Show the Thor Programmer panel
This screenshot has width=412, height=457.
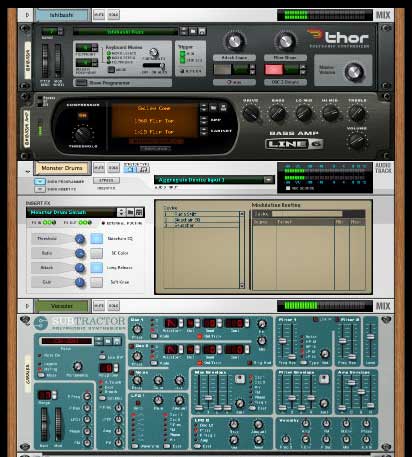pos(80,83)
